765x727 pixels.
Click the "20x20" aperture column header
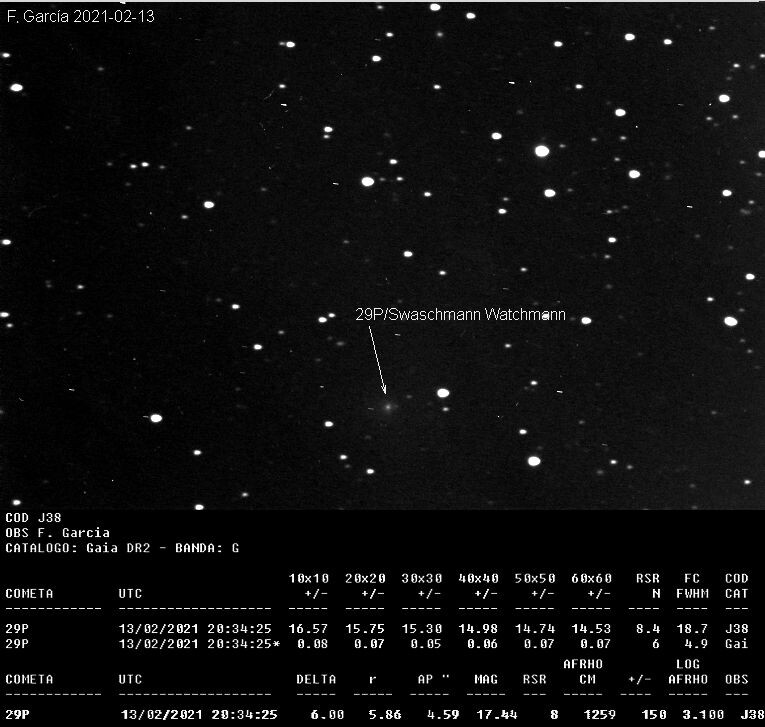point(365,579)
